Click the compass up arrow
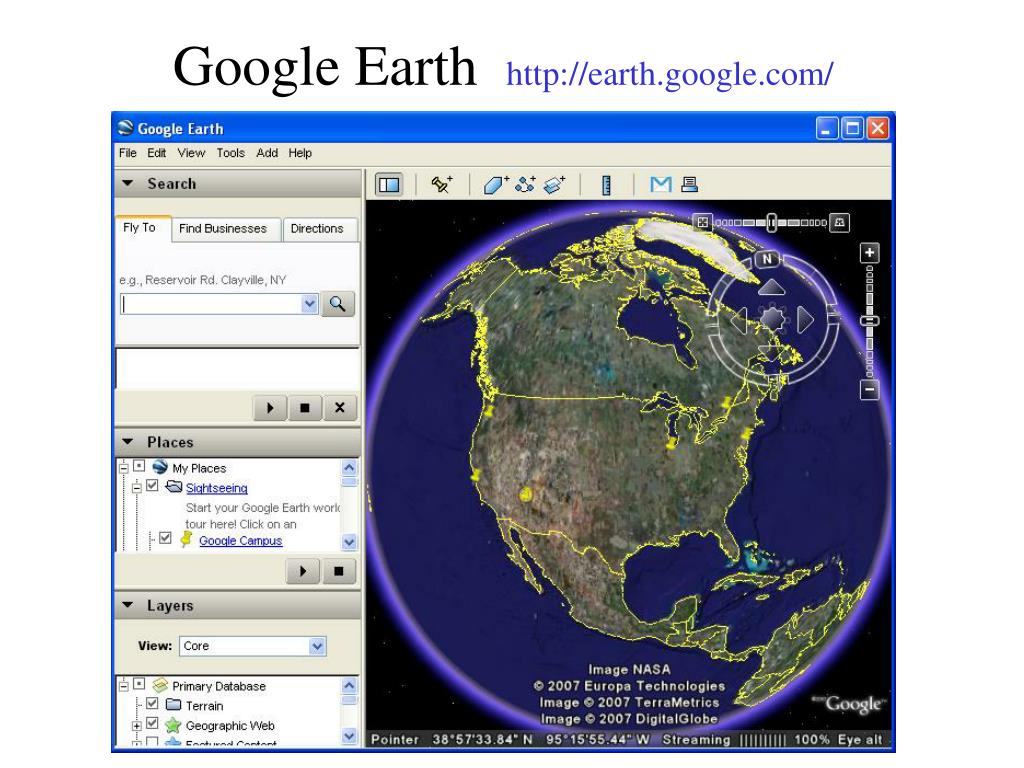1024x768 pixels. pyautogui.click(x=772, y=287)
